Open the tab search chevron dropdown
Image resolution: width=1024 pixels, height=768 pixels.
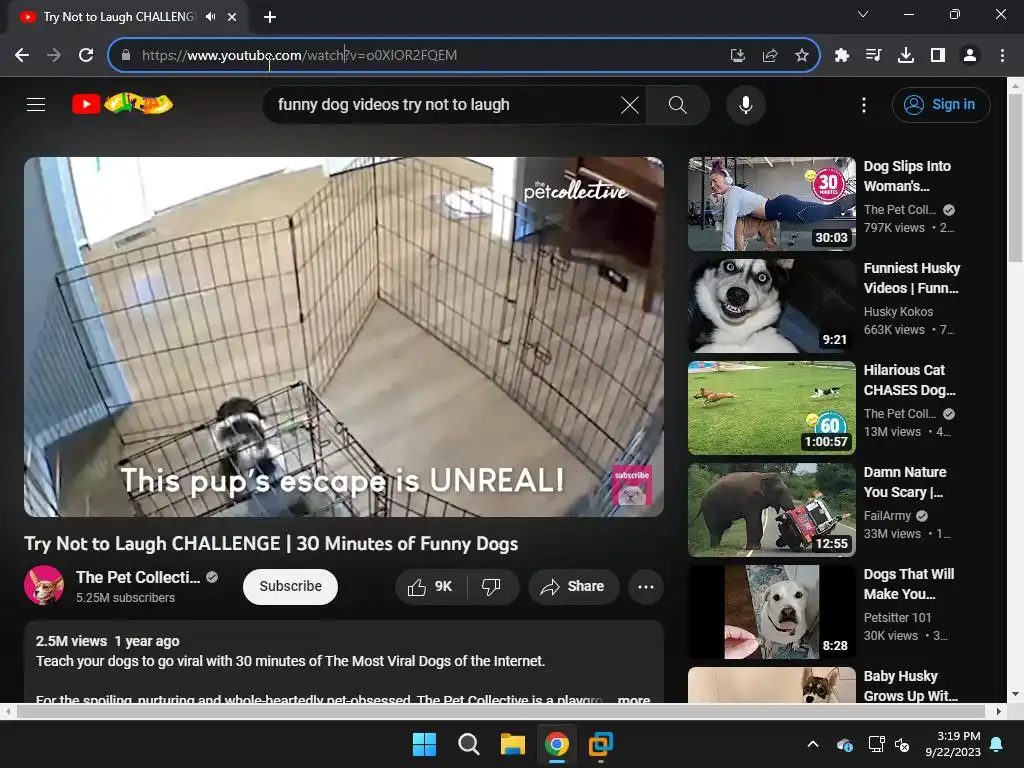click(863, 14)
